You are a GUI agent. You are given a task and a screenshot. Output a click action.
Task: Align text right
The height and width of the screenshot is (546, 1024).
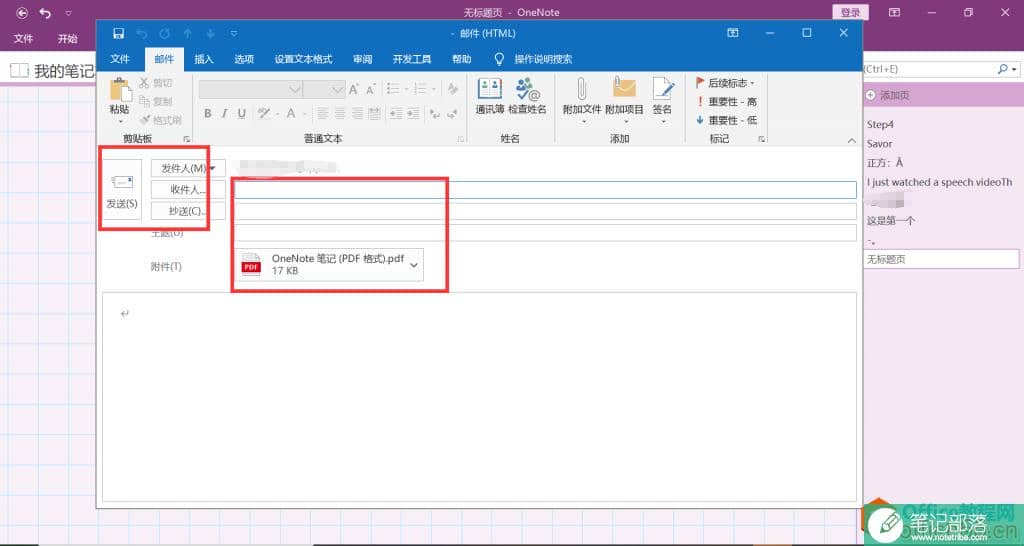[x=357, y=114]
